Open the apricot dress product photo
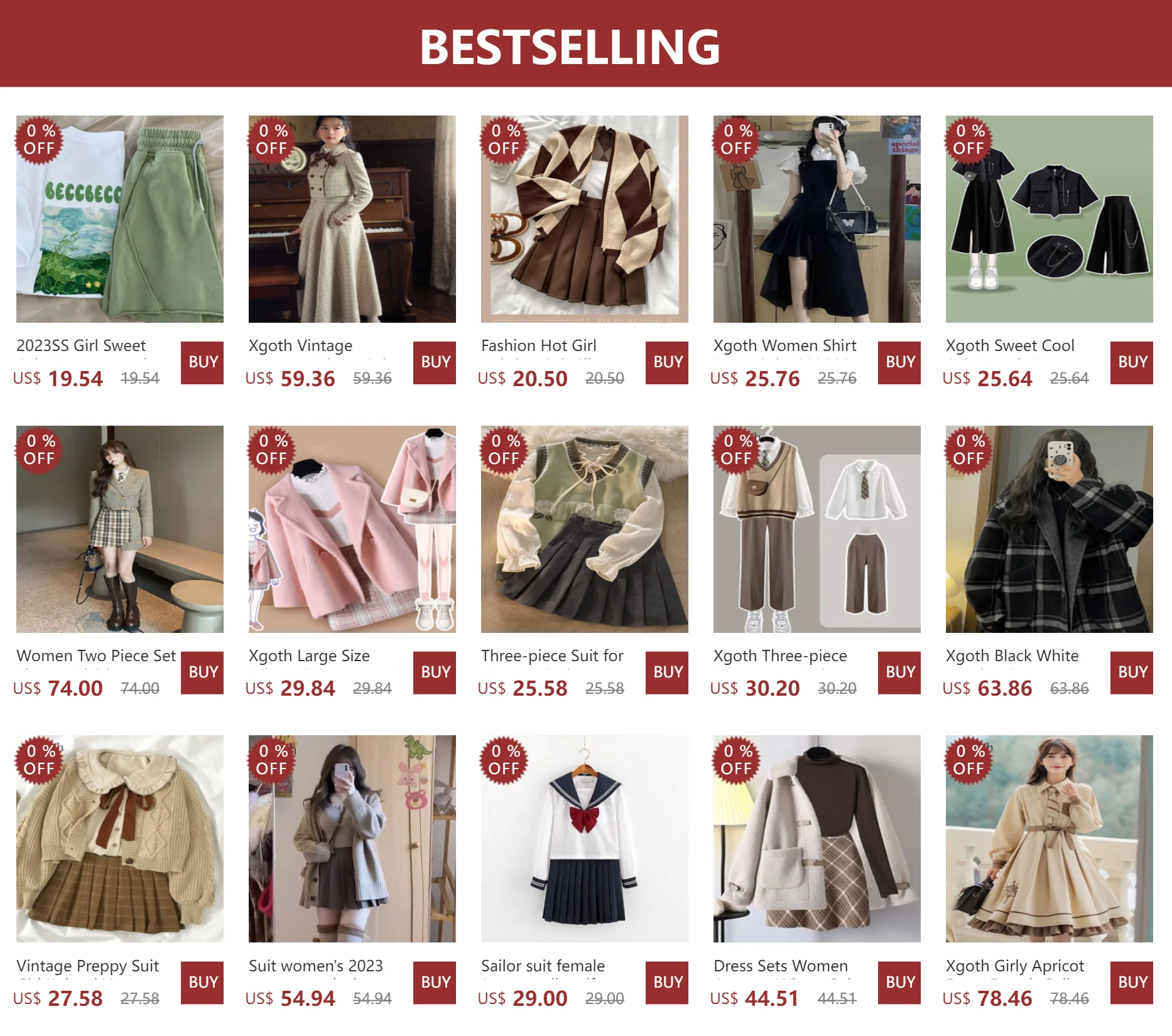 [1050, 839]
